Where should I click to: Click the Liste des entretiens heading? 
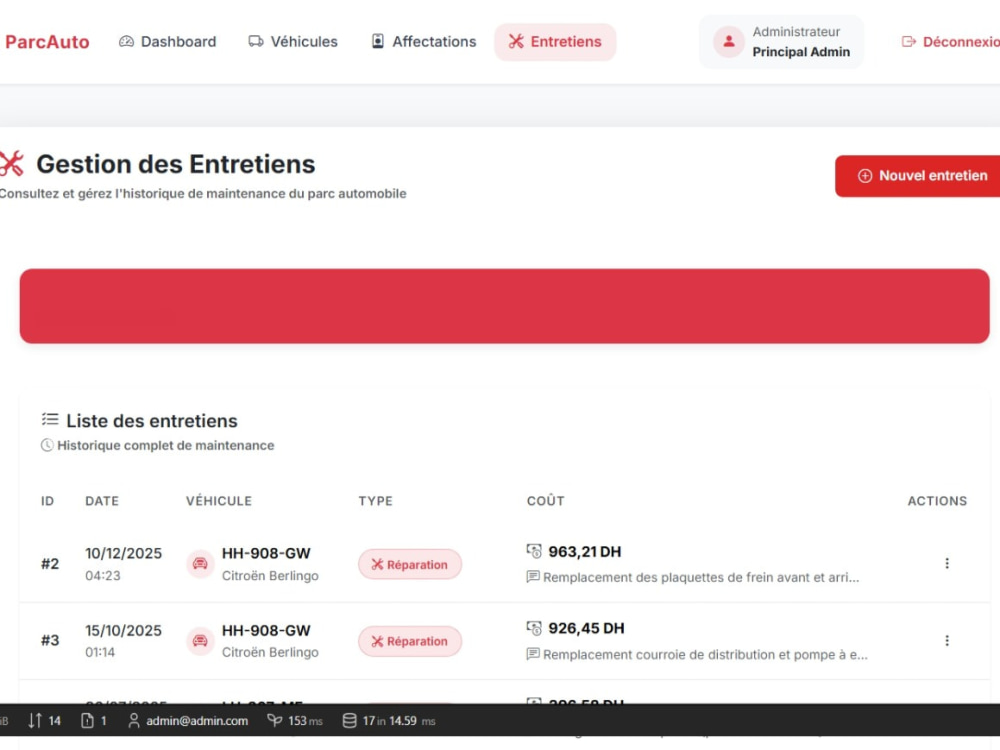(152, 421)
